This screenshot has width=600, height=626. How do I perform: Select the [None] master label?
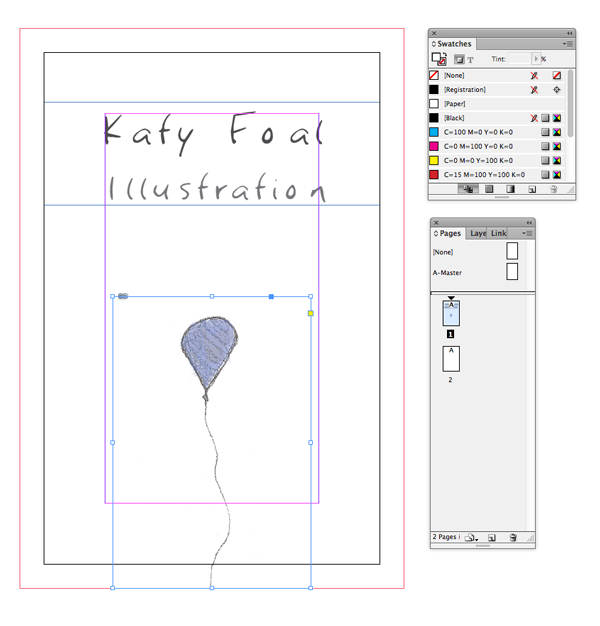(443, 252)
